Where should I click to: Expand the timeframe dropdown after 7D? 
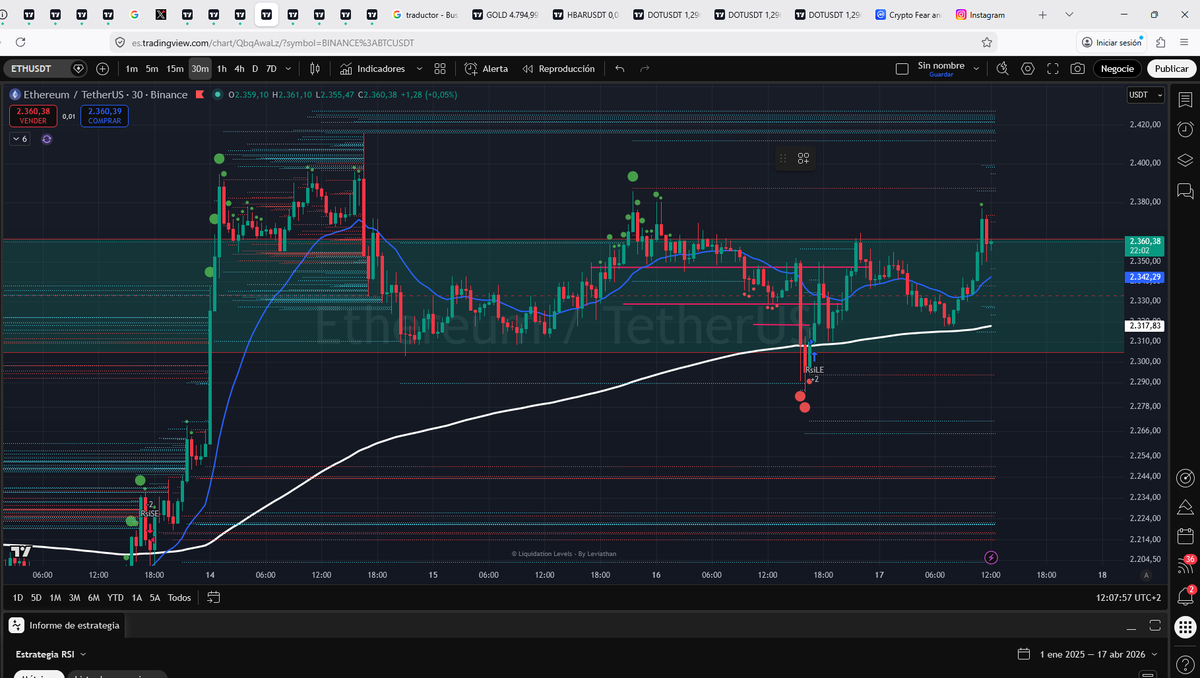click(x=289, y=69)
